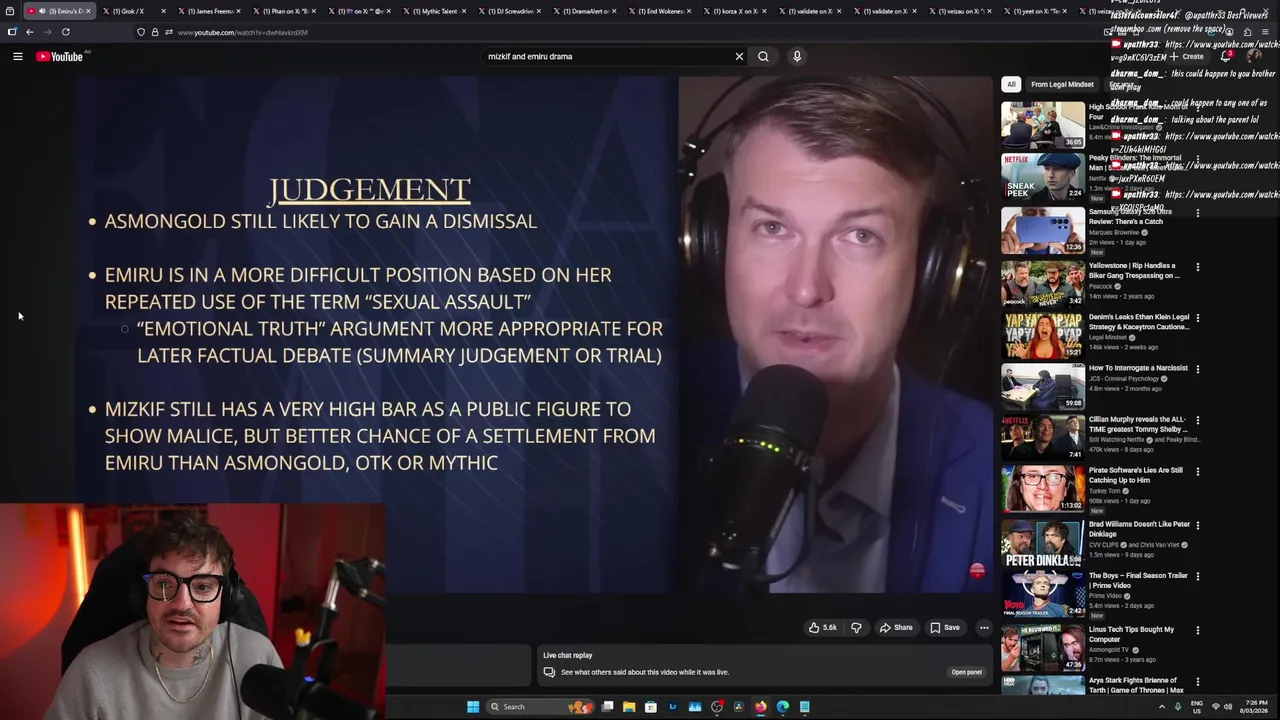
Task: Save the video to a playlist
Action: coord(945,628)
